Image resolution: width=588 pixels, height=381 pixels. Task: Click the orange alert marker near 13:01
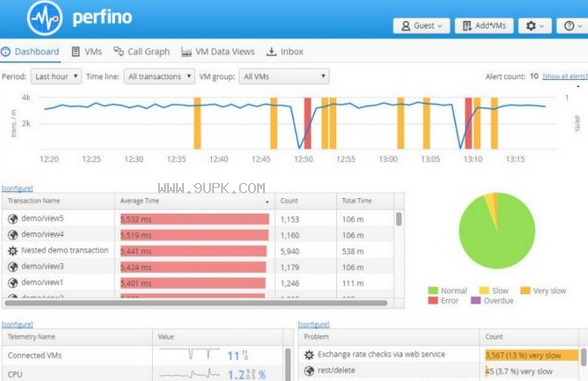[x=401, y=123]
